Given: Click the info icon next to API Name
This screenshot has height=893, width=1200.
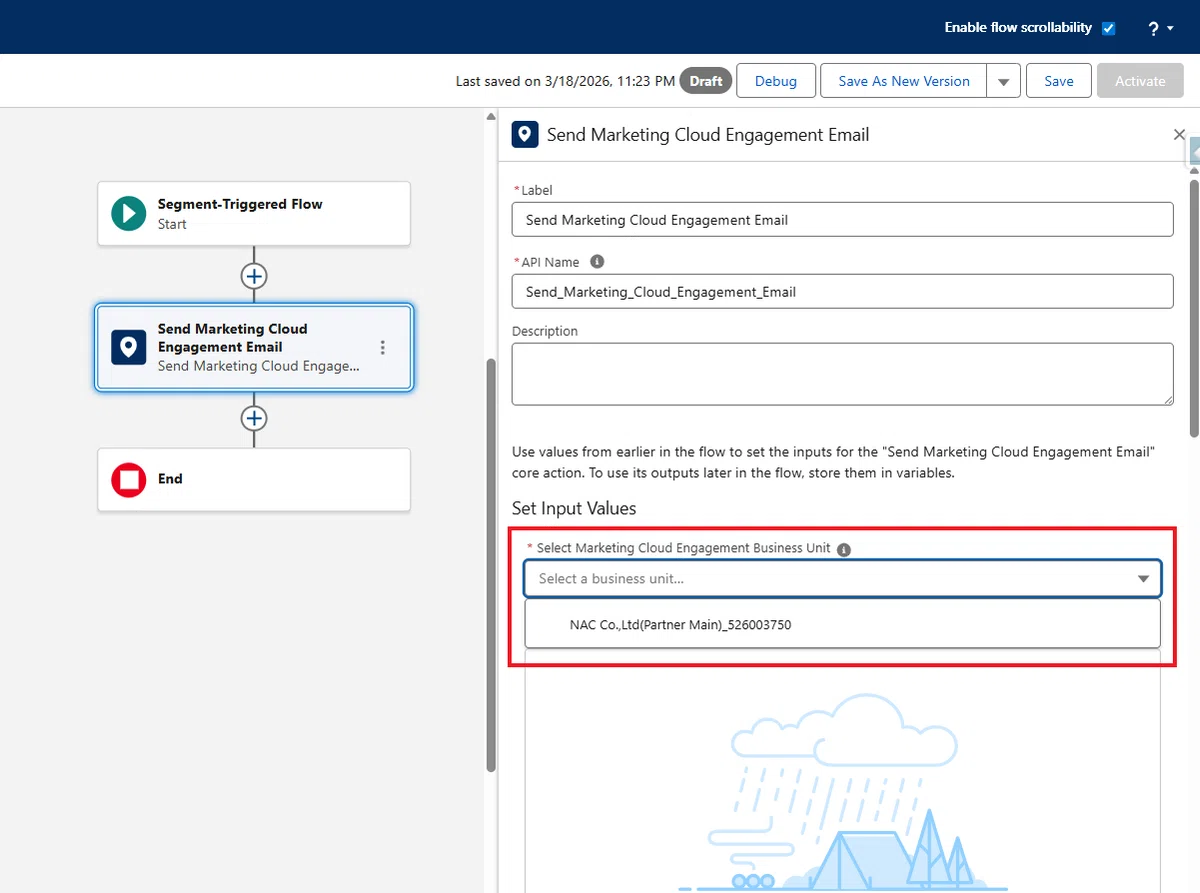Looking at the screenshot, I should point(597,262).
